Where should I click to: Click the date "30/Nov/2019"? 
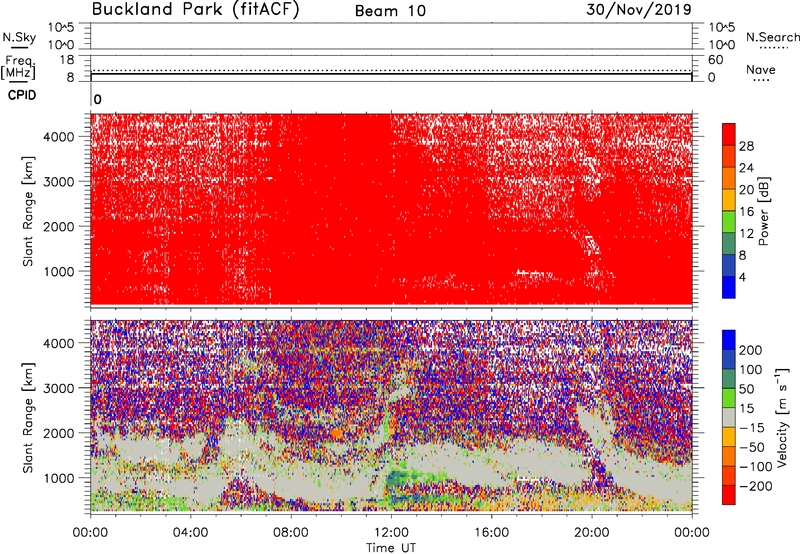point(639,10)
